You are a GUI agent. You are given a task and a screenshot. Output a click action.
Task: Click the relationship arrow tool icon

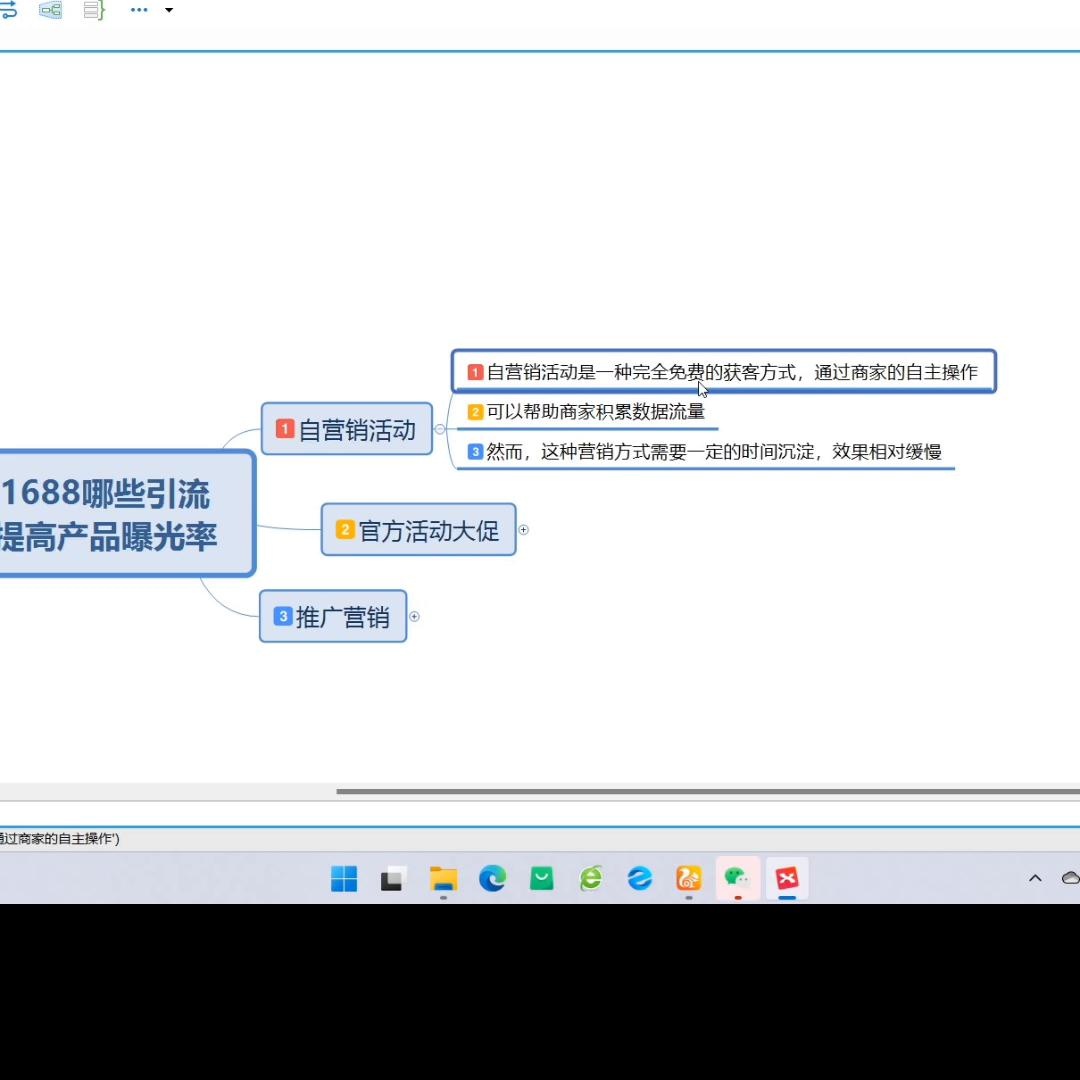[x=8, y=10]
